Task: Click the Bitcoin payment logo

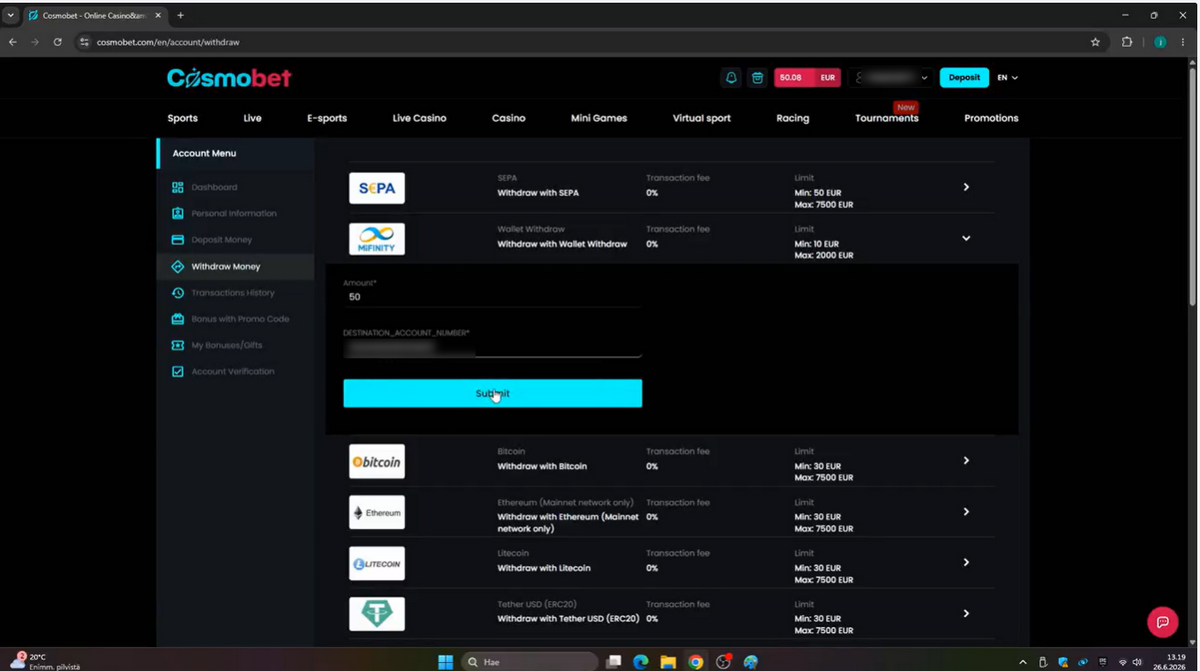Action: click(x=377, y=461)
